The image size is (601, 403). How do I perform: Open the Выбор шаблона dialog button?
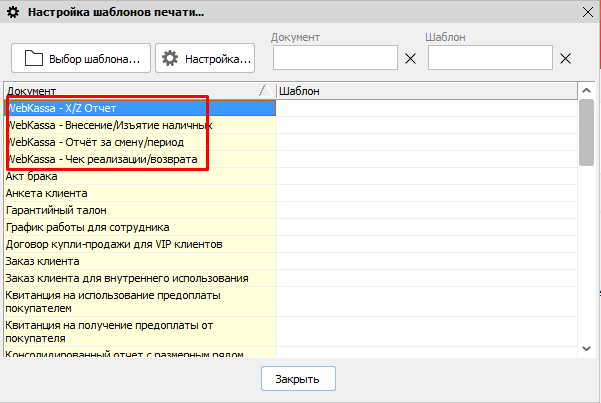(81, 58)
